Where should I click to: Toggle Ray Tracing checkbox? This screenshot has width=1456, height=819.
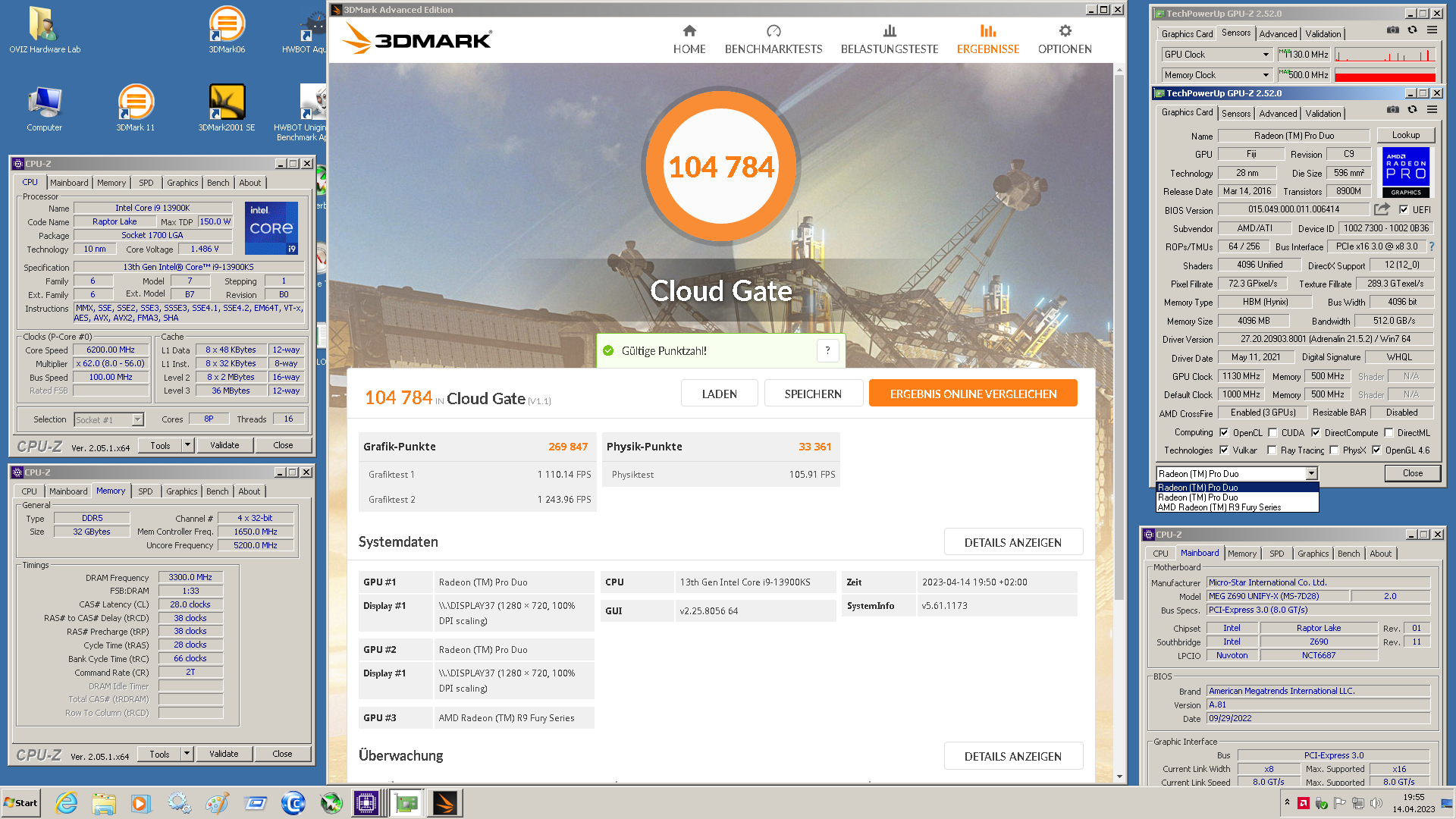pos(1271,450)
